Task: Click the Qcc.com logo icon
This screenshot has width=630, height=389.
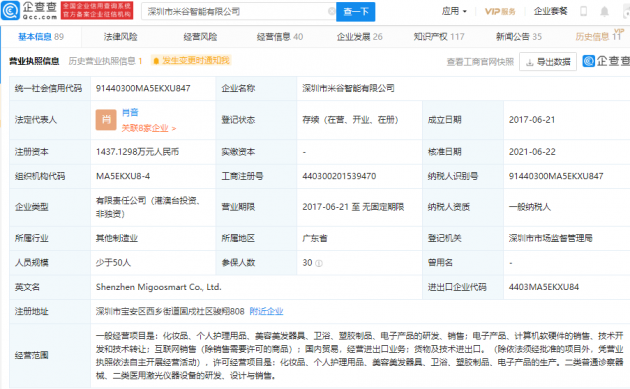Action: pyautogui.click(x=10, y=11)
